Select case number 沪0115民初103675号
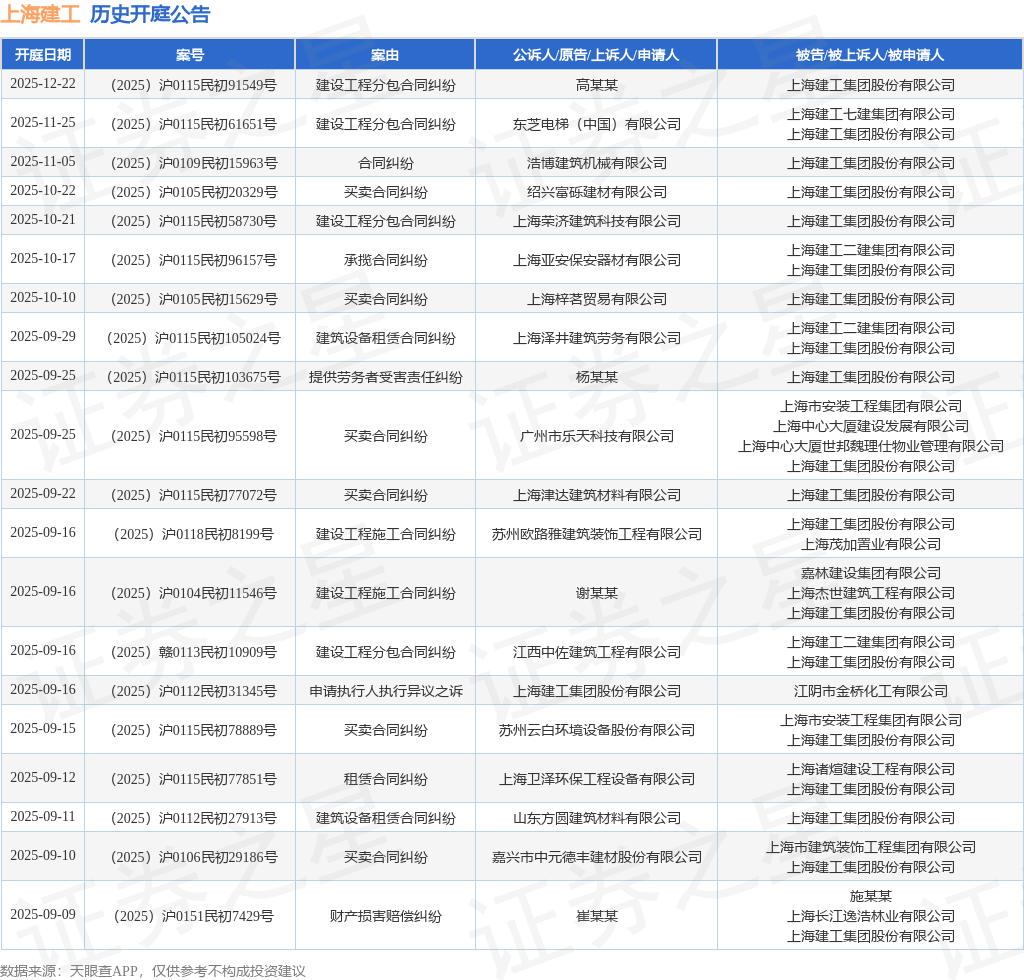1024x980 pixels. (194, 377)
